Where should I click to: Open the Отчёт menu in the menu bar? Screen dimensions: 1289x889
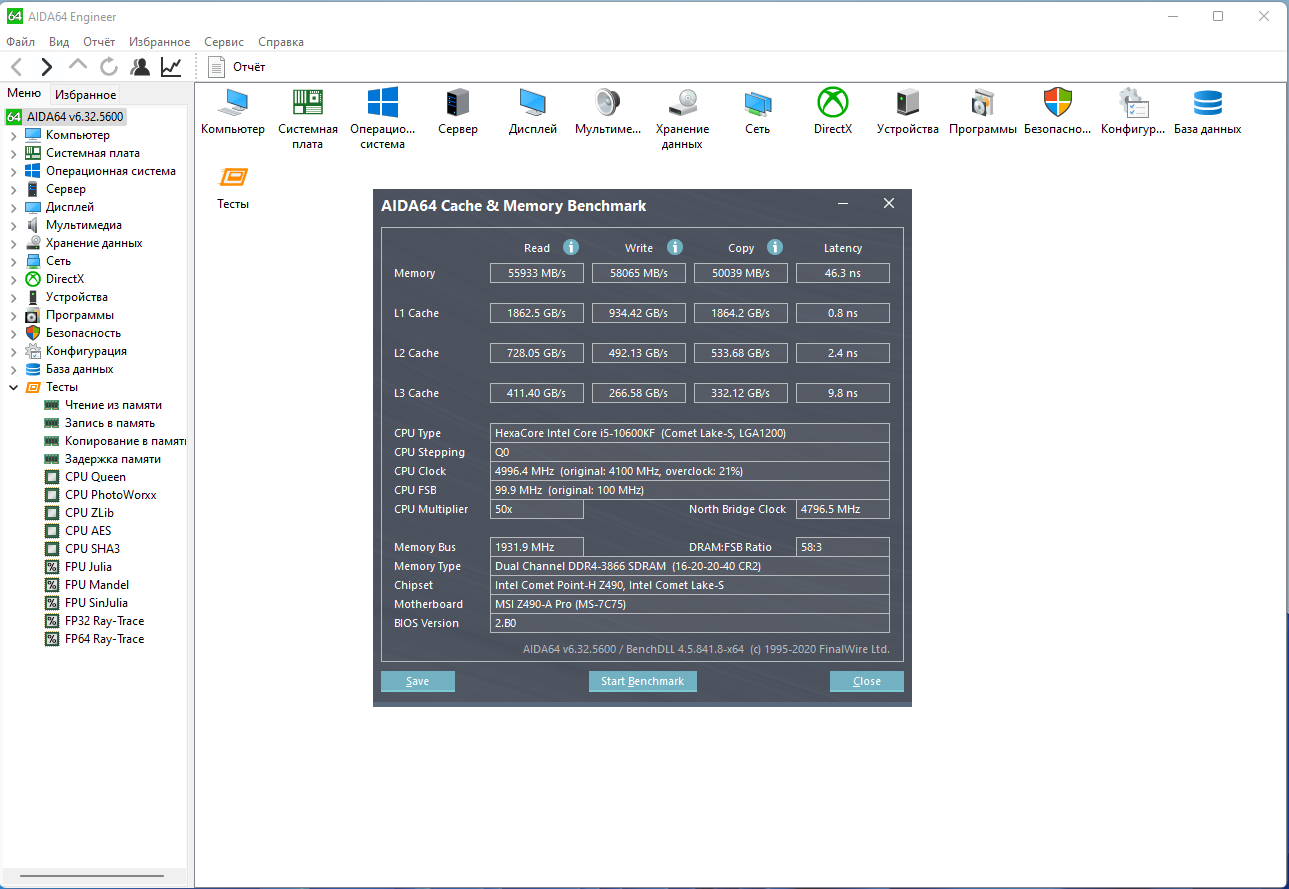pyautogui.click(x=99, y=42)
